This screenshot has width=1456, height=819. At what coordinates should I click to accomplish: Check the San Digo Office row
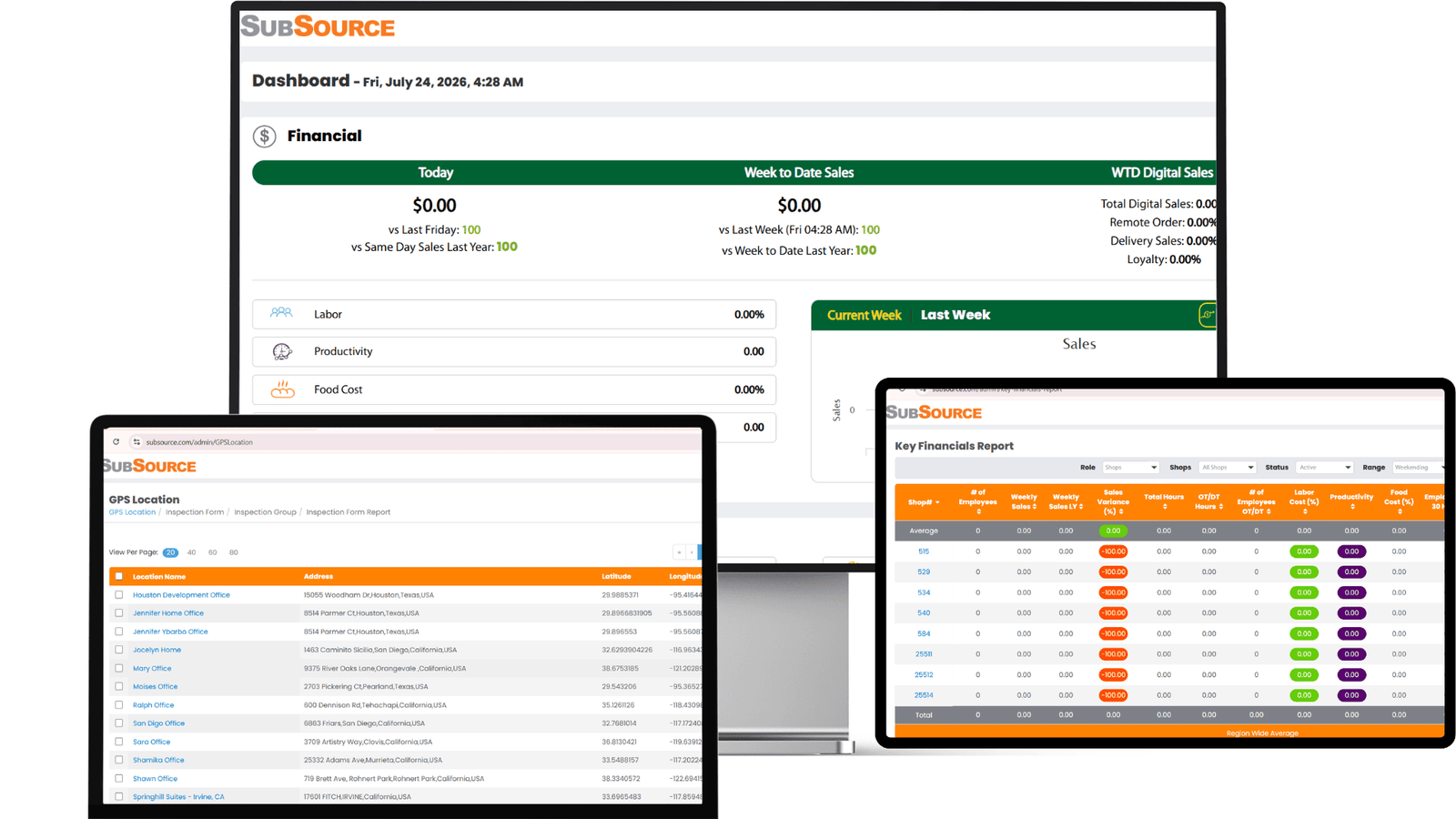coord(118,723)
